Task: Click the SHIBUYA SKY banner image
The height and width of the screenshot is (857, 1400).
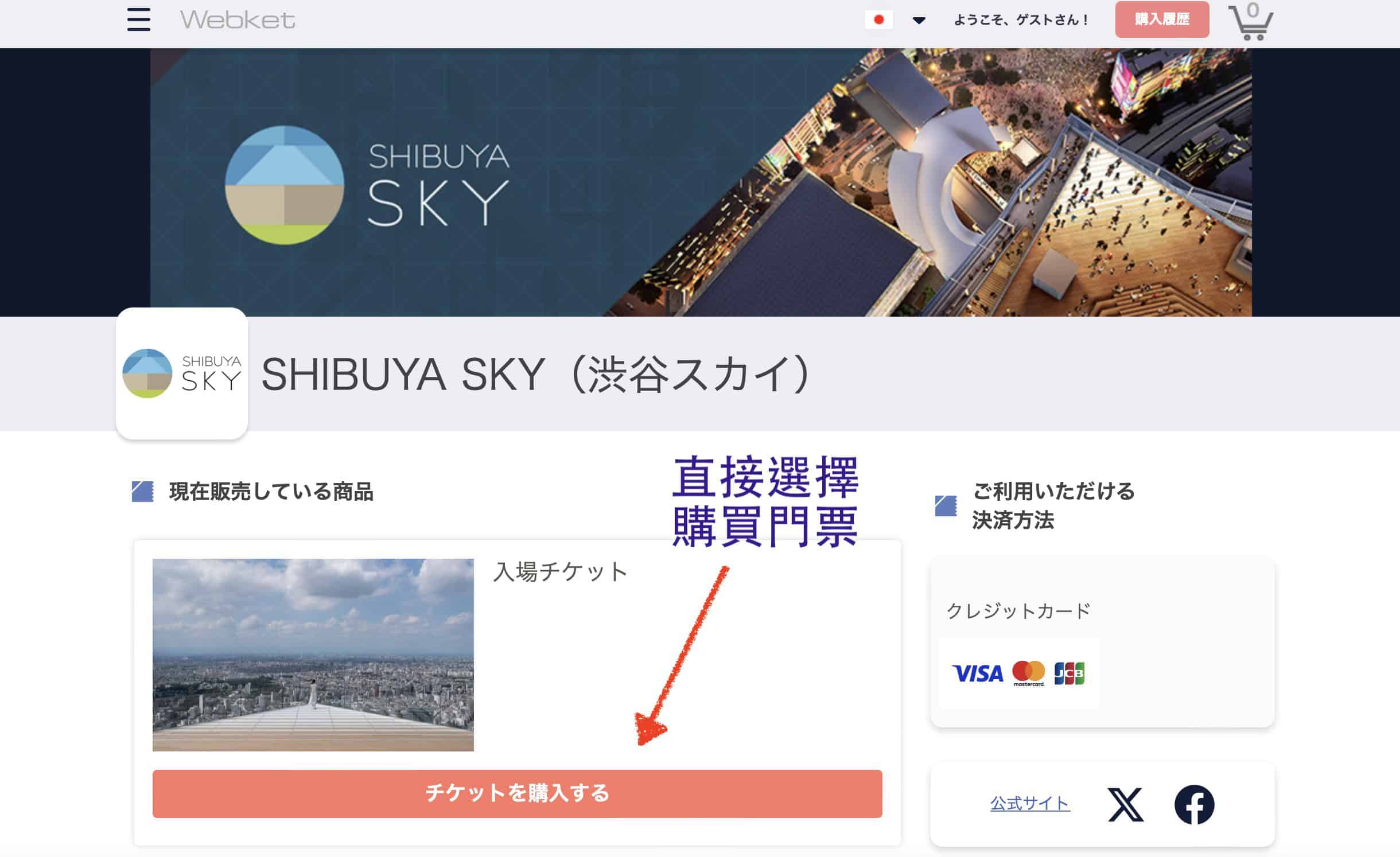Action: coord(701,182)
